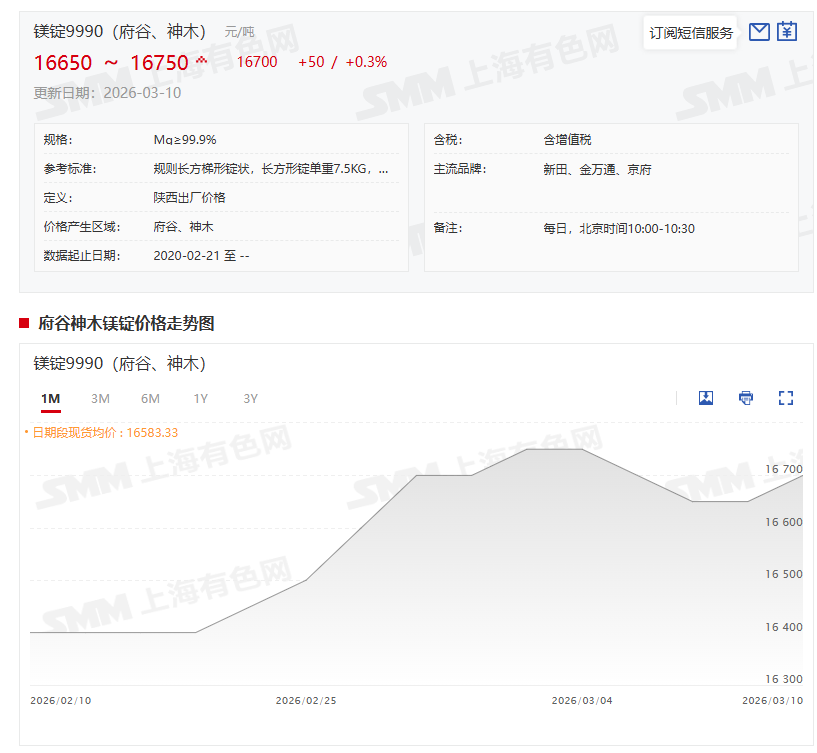Print the price trend chart

pyautogui.click(x=746, y=398)
